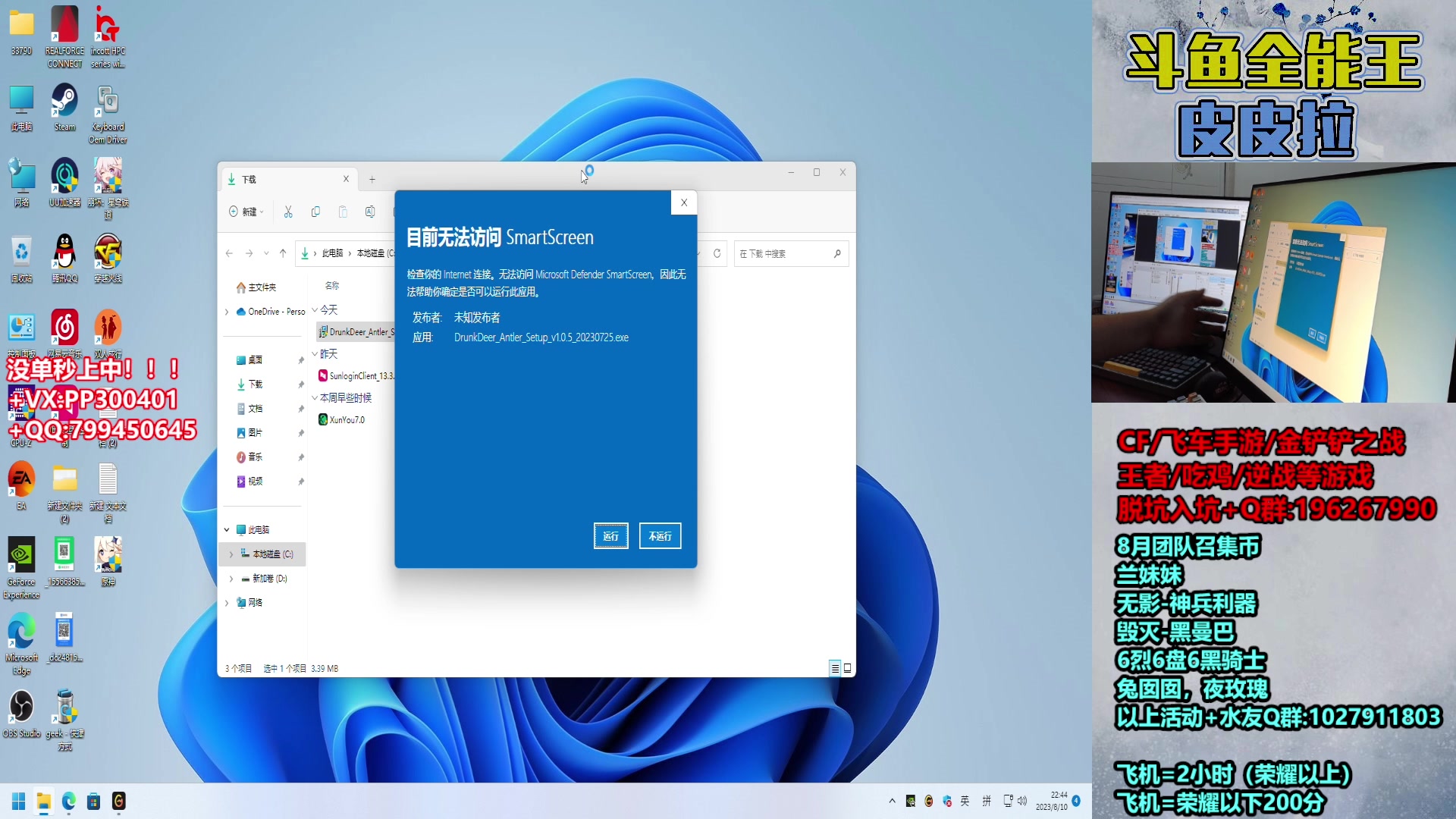Image resolution: width=1456 pixels, height=819 pixels.
Task: Click the Copy icon in Explorer toolbar
Action: click(x=315, y=212)
